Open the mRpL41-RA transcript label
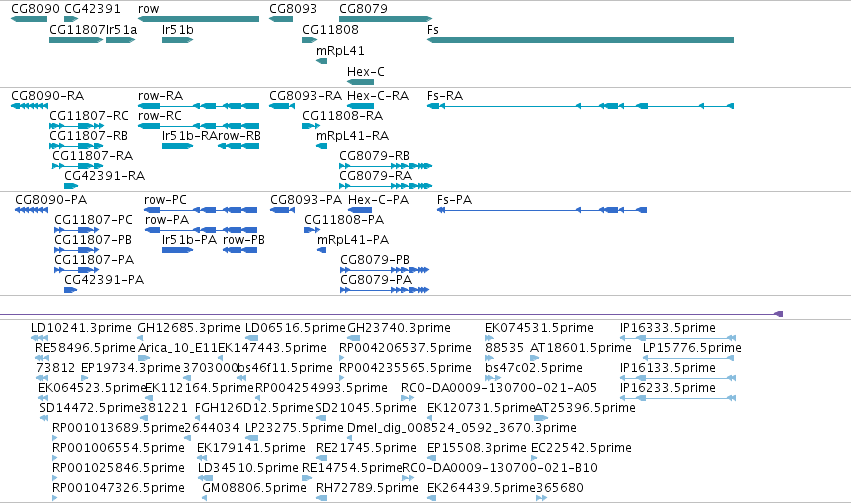 (353, 136)
